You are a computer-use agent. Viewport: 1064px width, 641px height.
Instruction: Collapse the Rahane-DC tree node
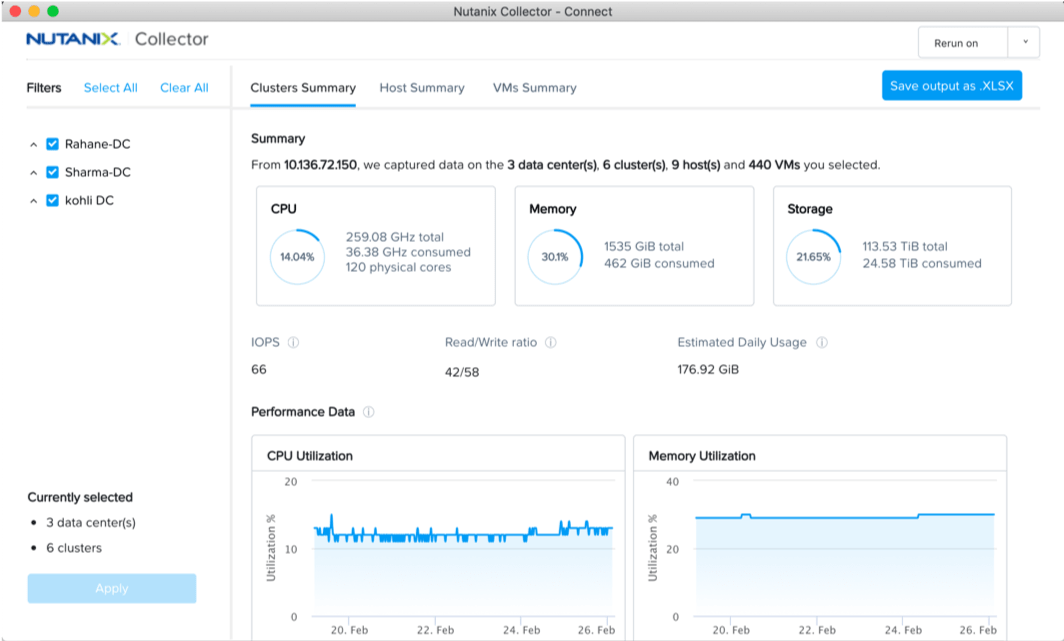(x=34, y=144)
